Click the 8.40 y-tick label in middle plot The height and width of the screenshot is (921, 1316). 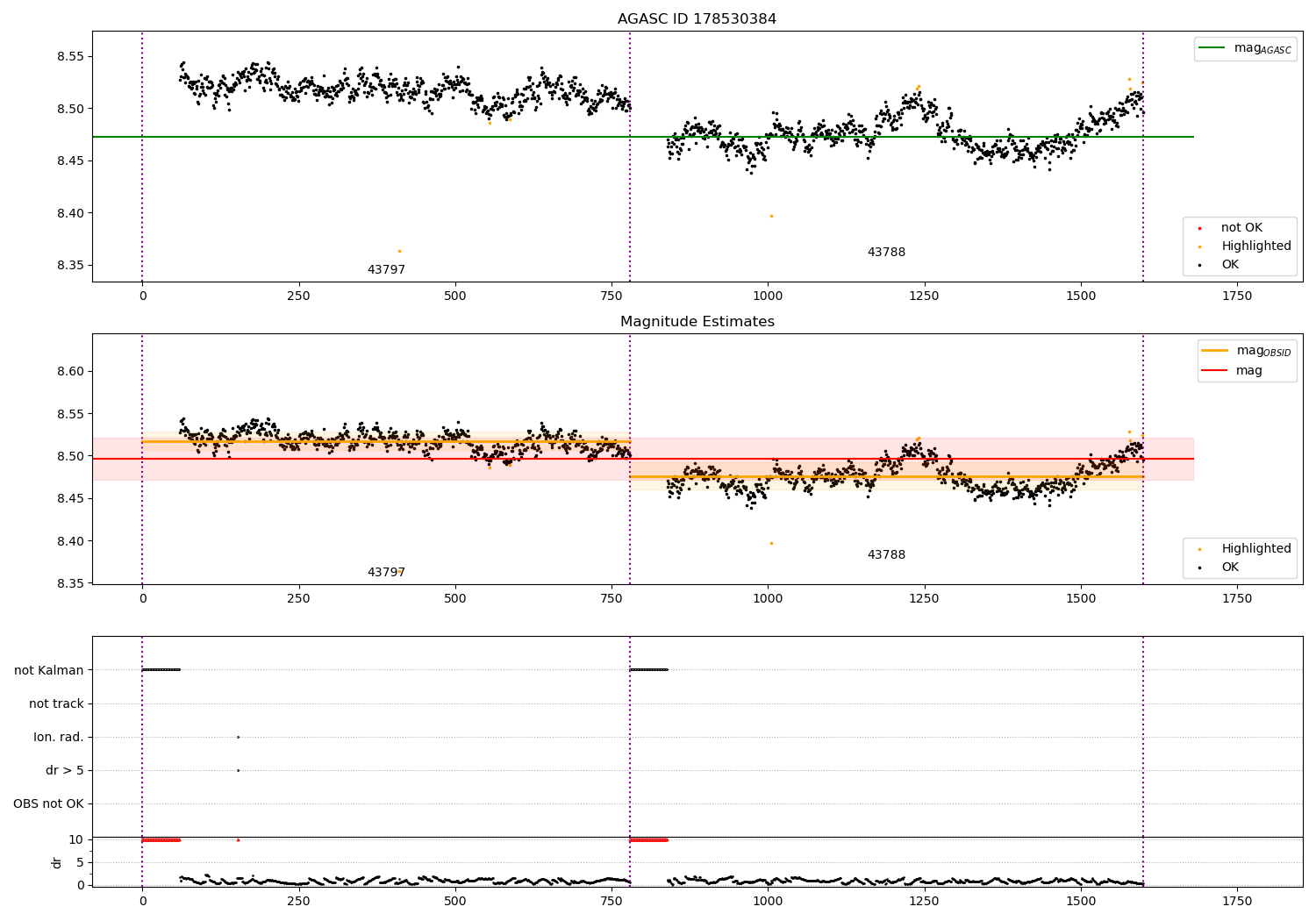(x=68, y=541)
